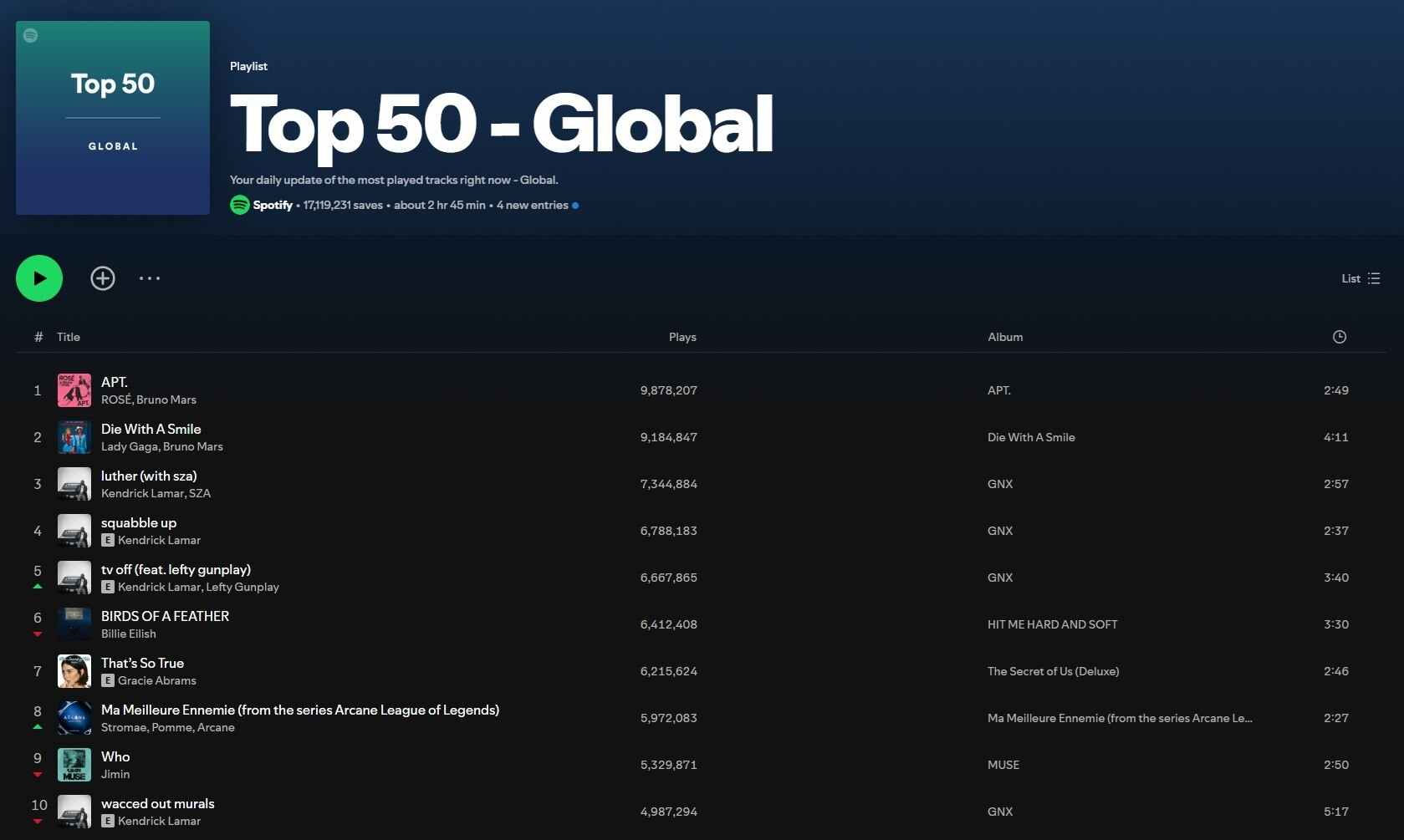The image size is (1404, 840).
Task: Open the Kendrick Lamar artist link under squabble up
Action: 159,540
